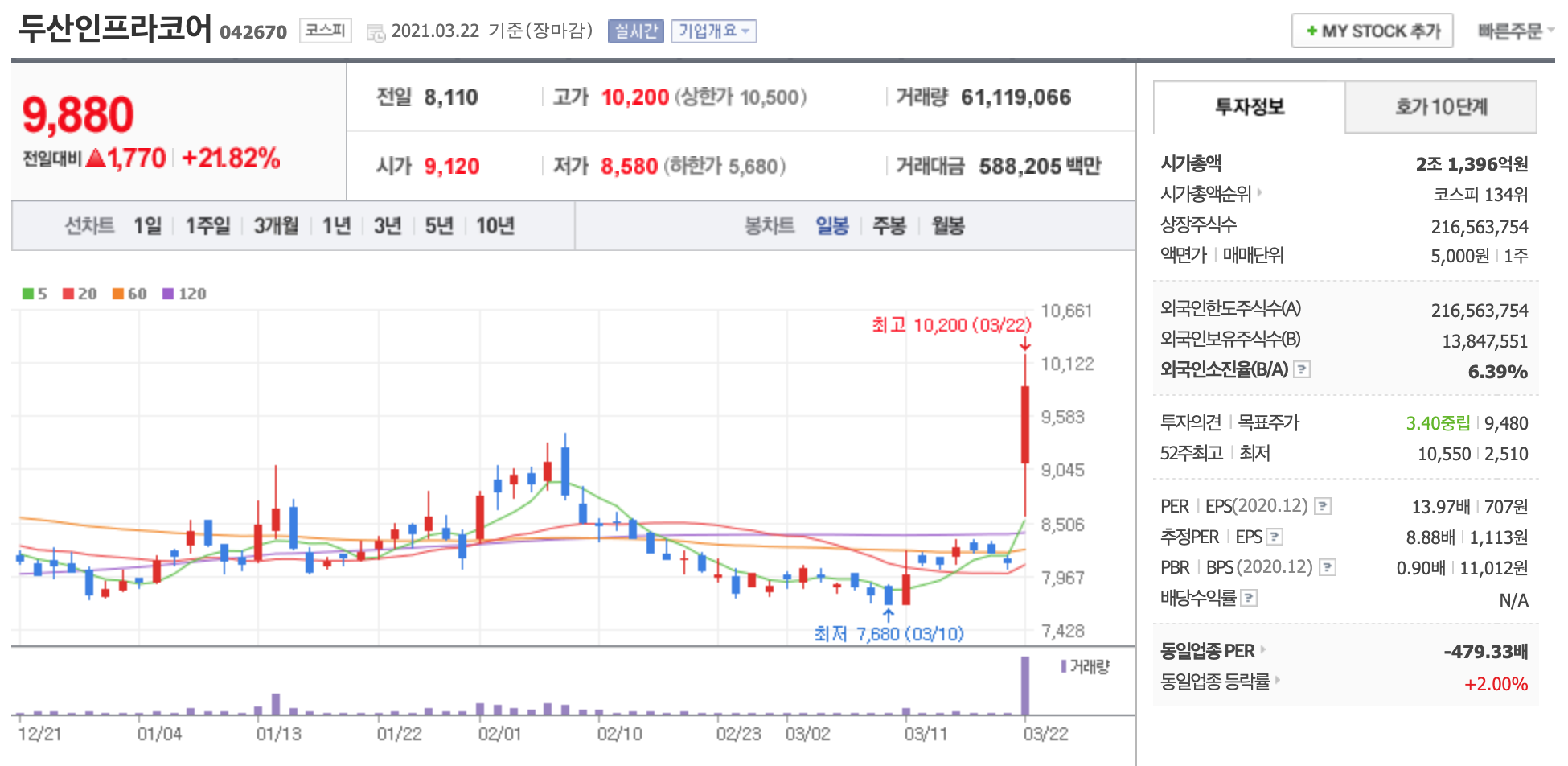Click the 3.40중립 investment opinion value
This screenshot has width=1568, height=766.
coord(1438,423)
